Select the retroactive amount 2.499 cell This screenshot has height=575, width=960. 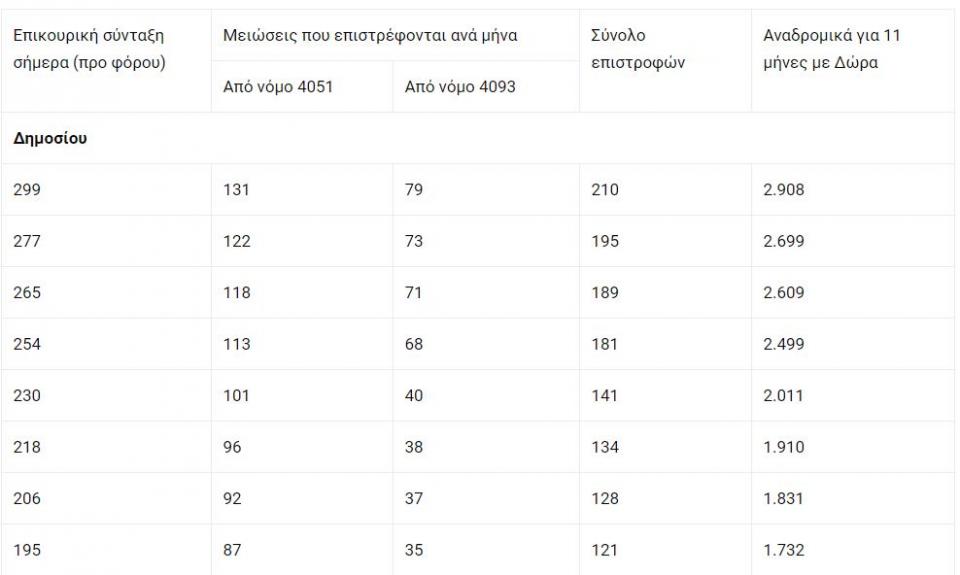click(x=784, y=344)
